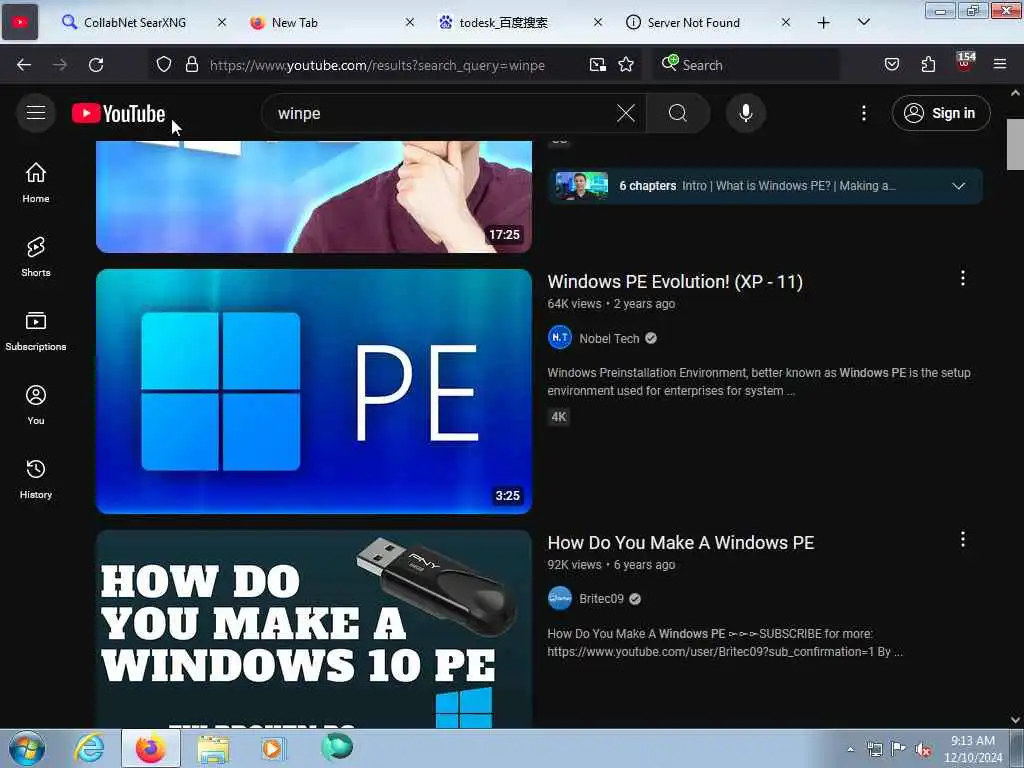
Task: Open the 17:25 video thumbnail
Action: coord(313,197)
